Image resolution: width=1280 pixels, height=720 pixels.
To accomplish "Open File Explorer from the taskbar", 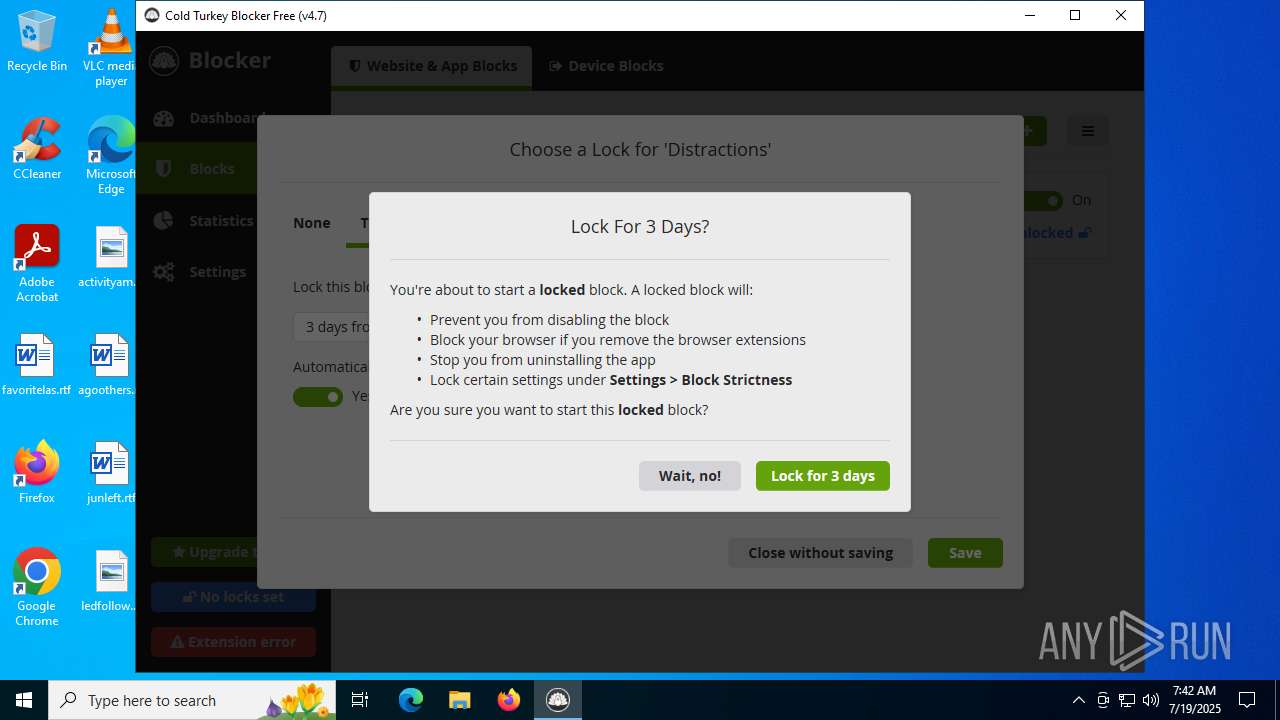I will [x=459, y=700].
